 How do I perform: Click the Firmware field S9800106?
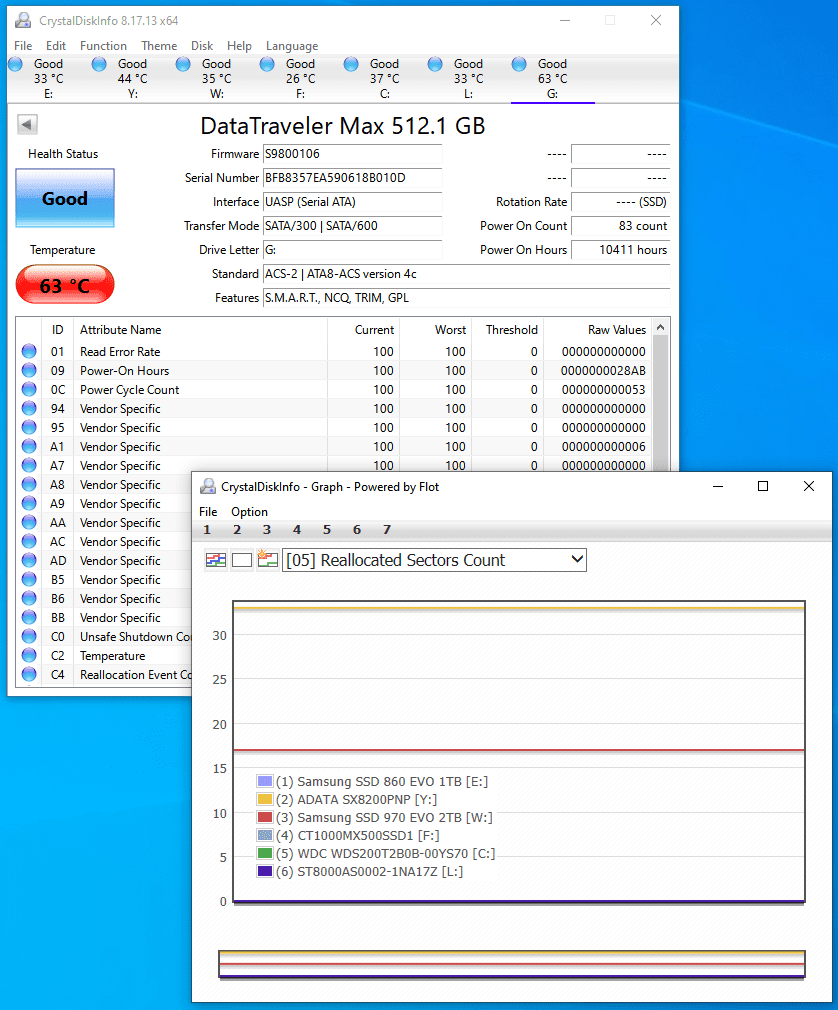(352, 154)
